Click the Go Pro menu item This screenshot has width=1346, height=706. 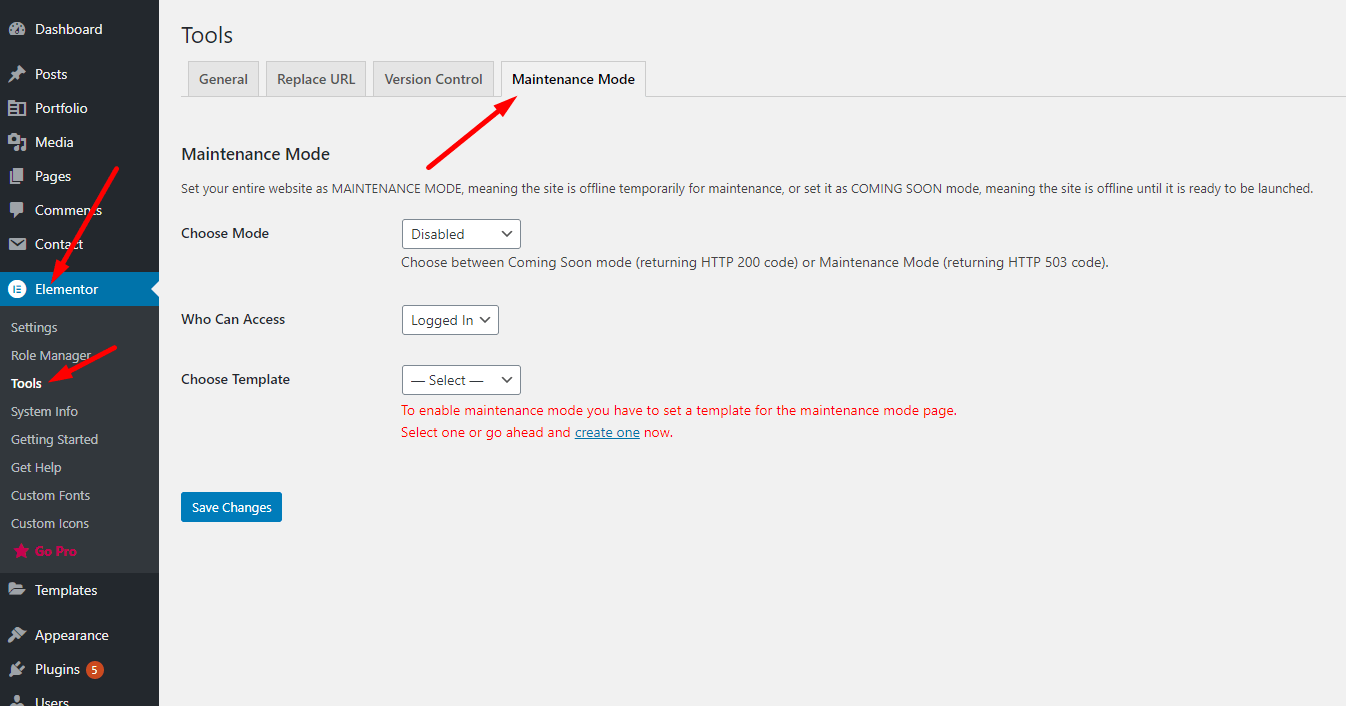pyautogui.click(x=55, y=552)
